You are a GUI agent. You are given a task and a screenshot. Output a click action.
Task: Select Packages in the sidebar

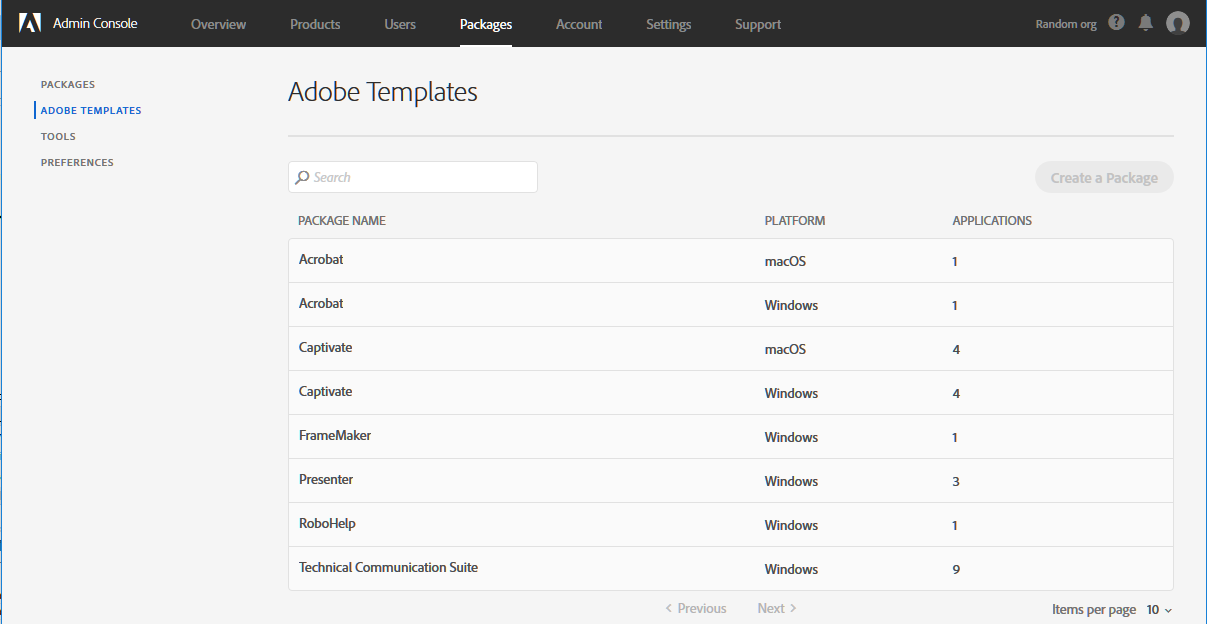[x=68, y=85]
